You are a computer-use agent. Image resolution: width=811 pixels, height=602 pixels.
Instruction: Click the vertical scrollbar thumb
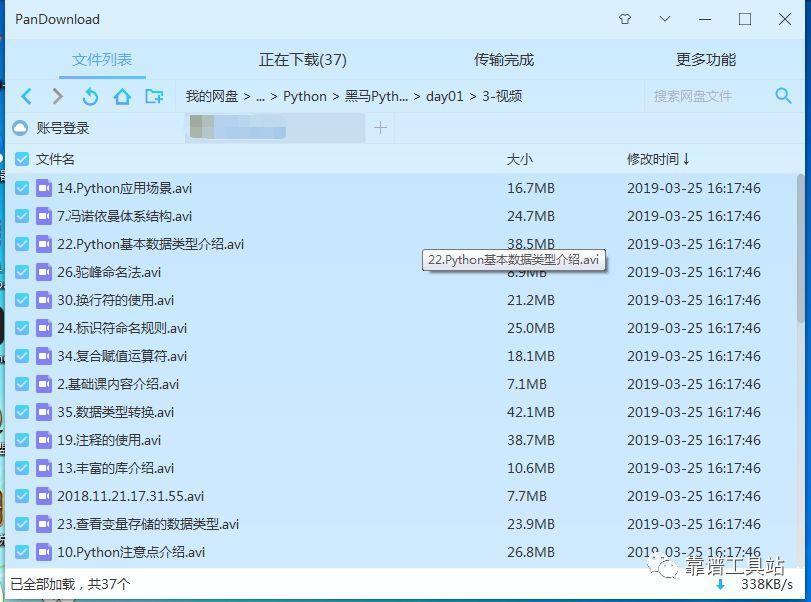(801, 248)
